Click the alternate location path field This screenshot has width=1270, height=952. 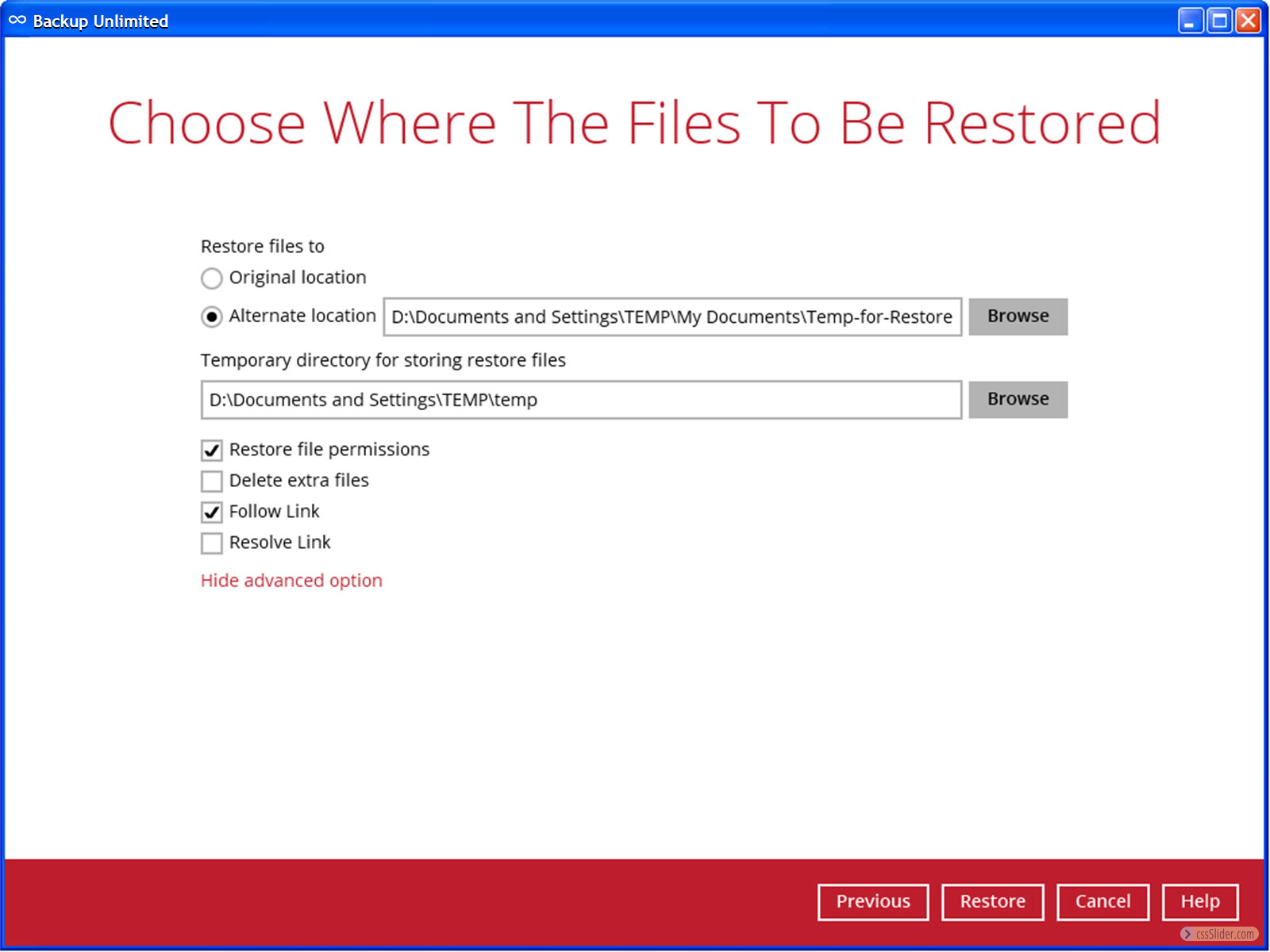point(672,317)
